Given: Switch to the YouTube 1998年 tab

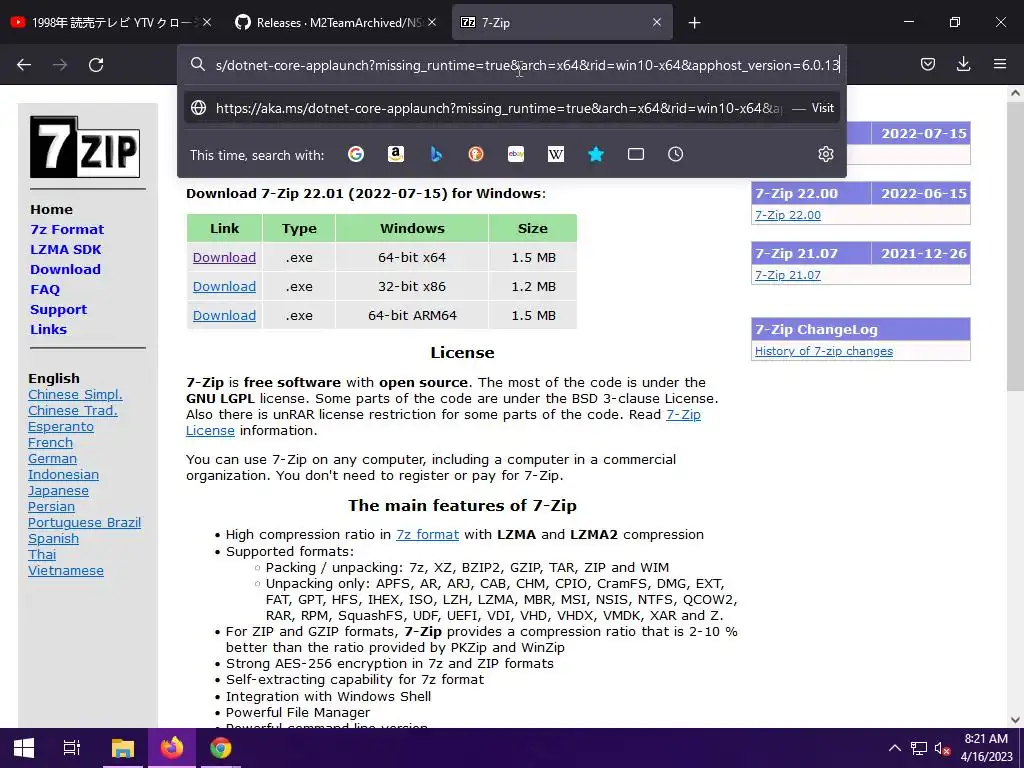Looking at the screenshot, I should point(111,23).
